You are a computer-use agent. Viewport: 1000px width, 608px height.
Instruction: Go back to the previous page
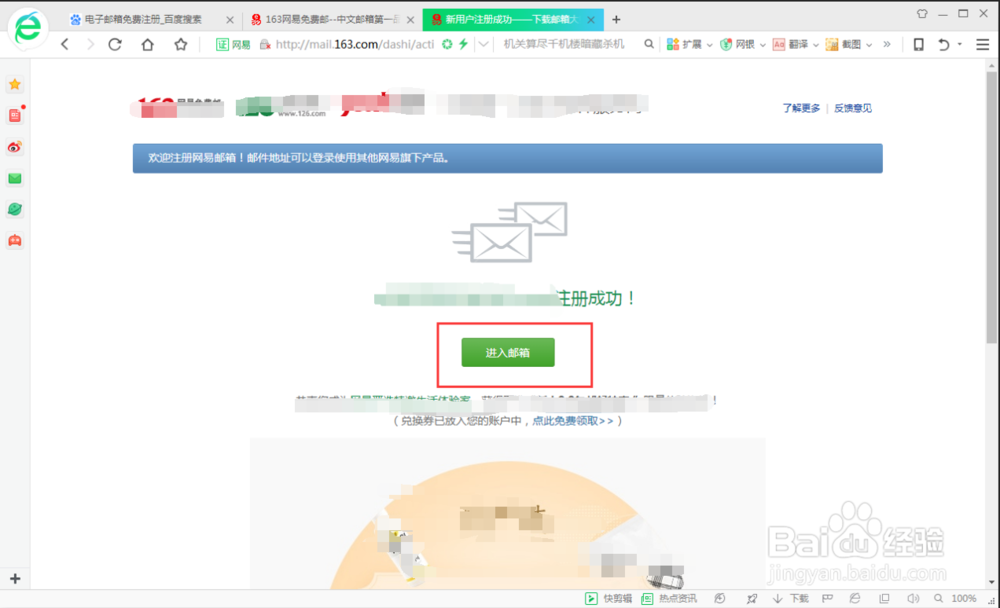point(65,44)
